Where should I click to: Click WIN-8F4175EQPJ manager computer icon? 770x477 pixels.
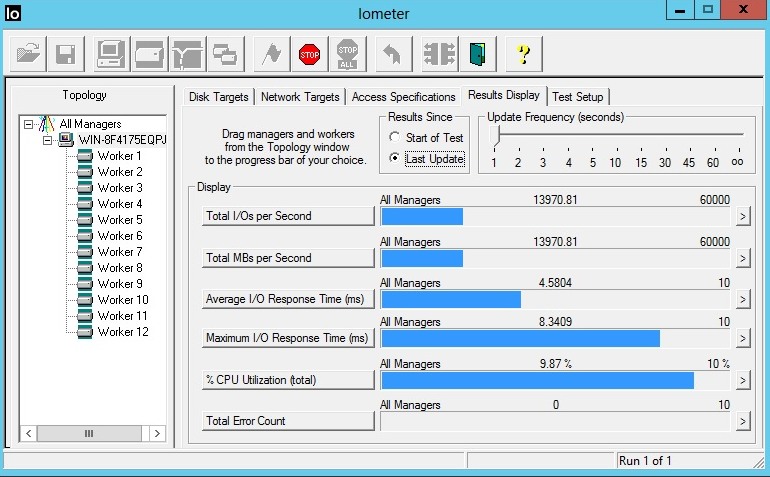pyautogui.click(x=66, y=140)
